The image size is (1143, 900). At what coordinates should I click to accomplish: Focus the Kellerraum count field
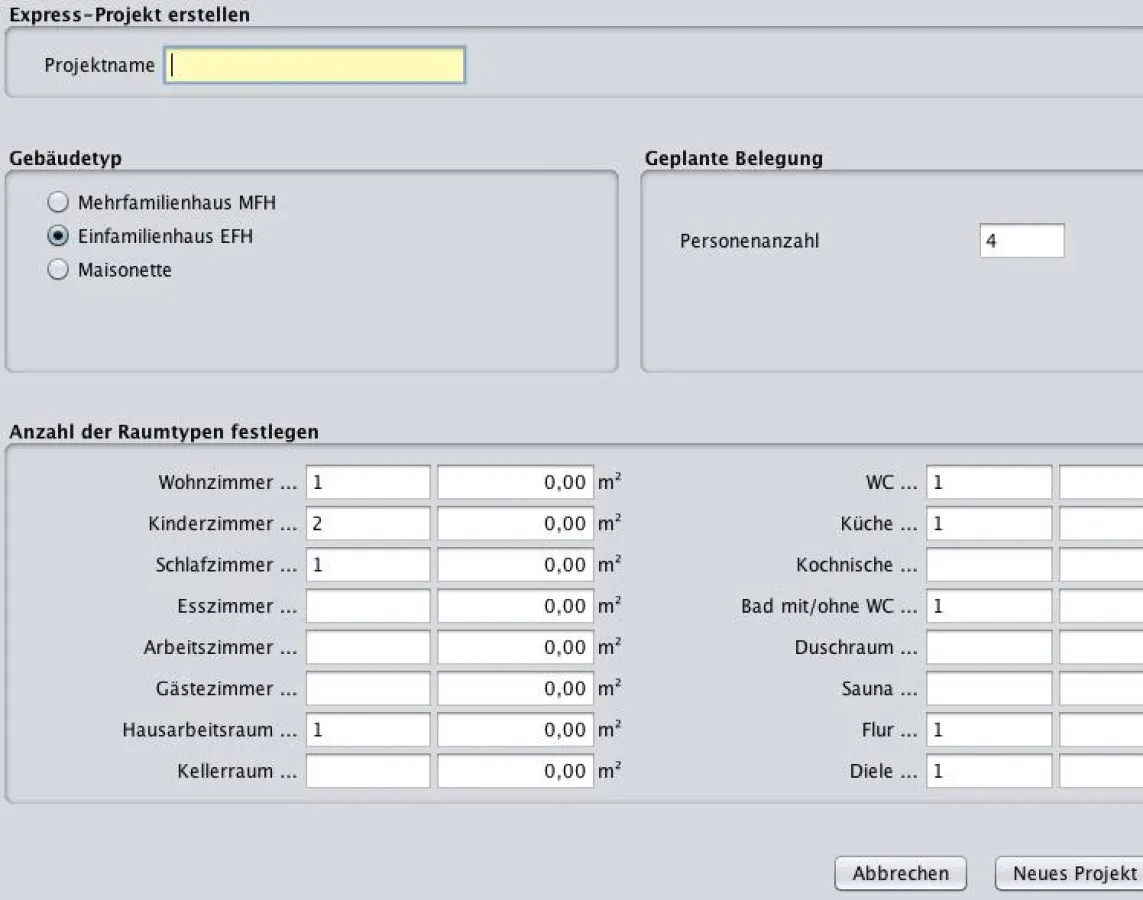tap(368, 771)
